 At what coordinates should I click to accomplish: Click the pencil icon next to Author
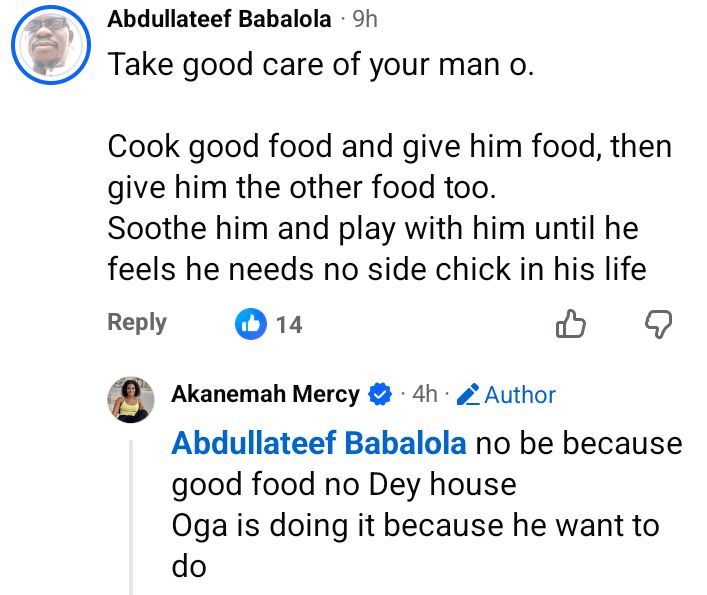pyautogui.click(x=469, y=395)
